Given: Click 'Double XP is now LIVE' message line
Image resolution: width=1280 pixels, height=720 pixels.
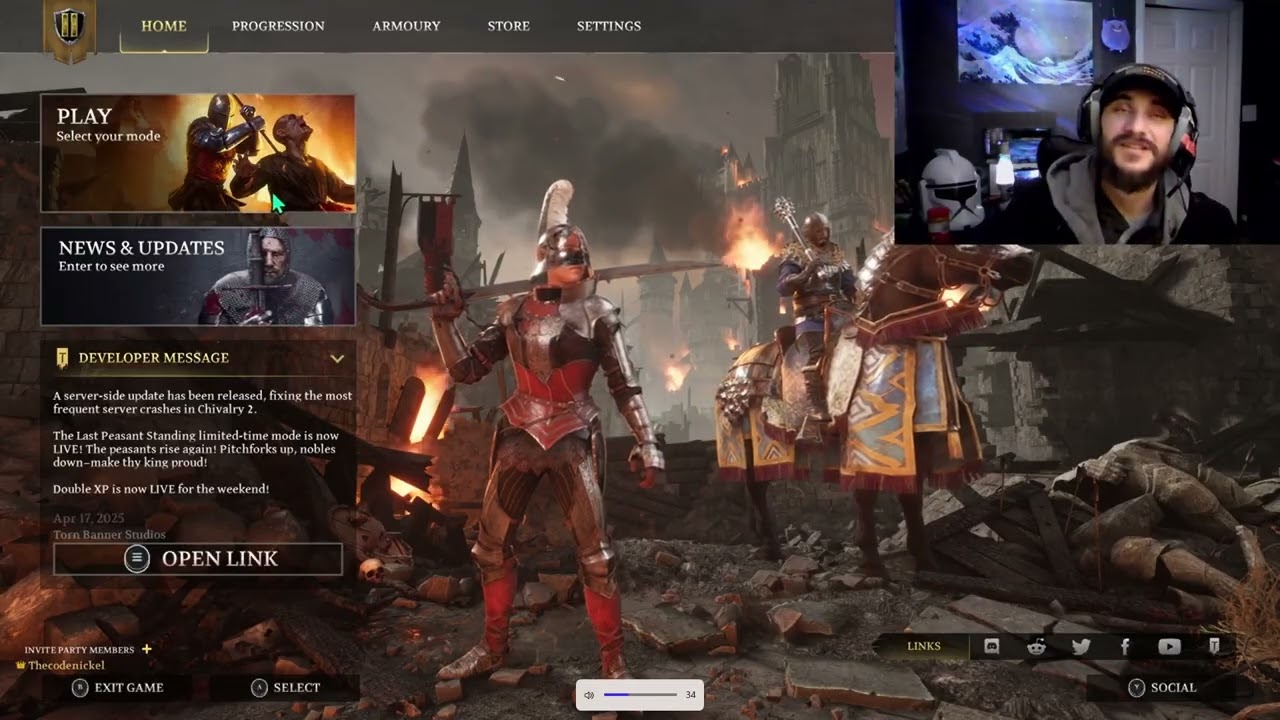Looking at the screenshot, I should [x=161, y=489].
